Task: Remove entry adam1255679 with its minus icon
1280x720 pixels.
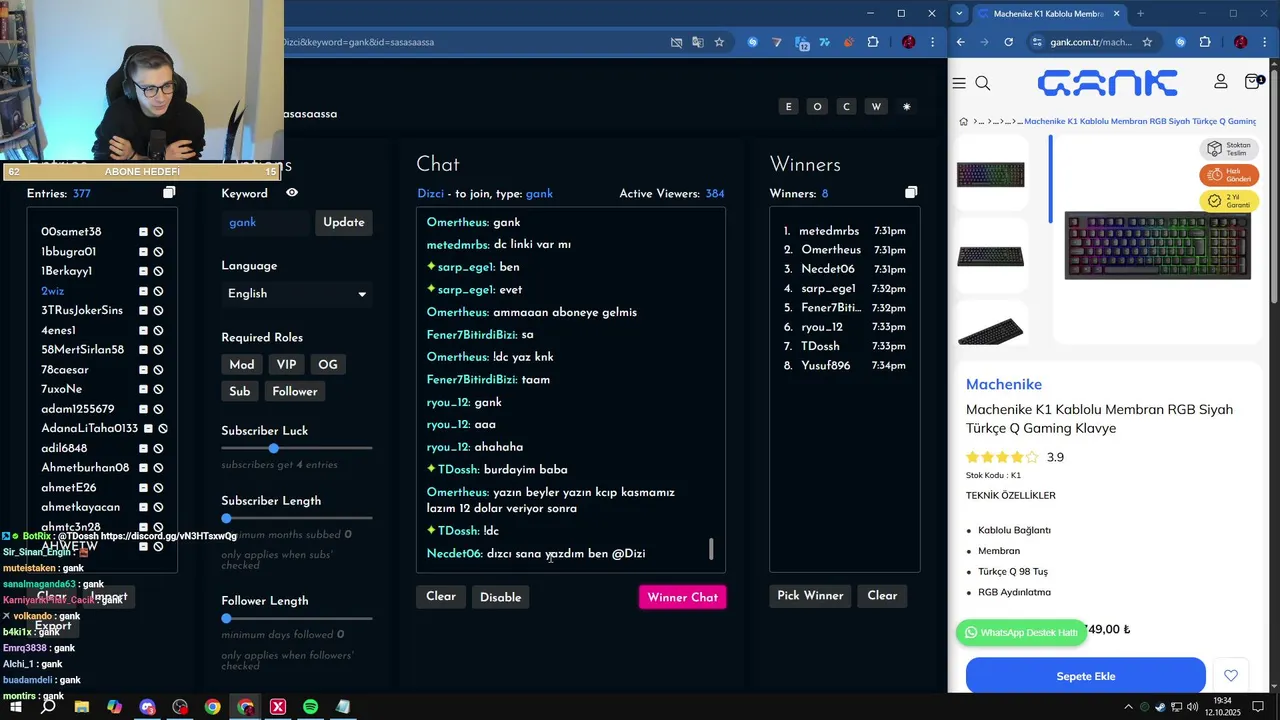Action: tap(143, 409)
